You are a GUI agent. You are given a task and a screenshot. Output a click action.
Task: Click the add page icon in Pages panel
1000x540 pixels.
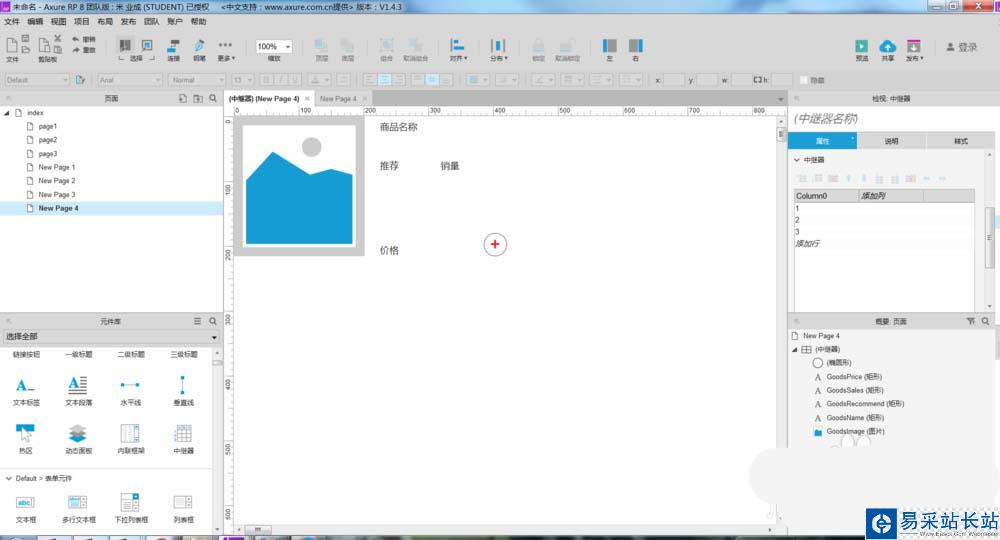click(x=182, y=98)
